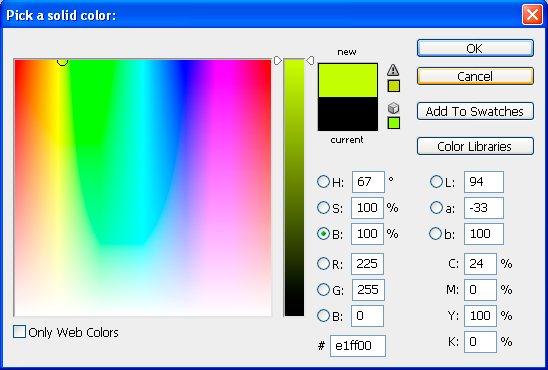Click the hue field showing 67
The image size is (548, 370).
click(368, 182)
